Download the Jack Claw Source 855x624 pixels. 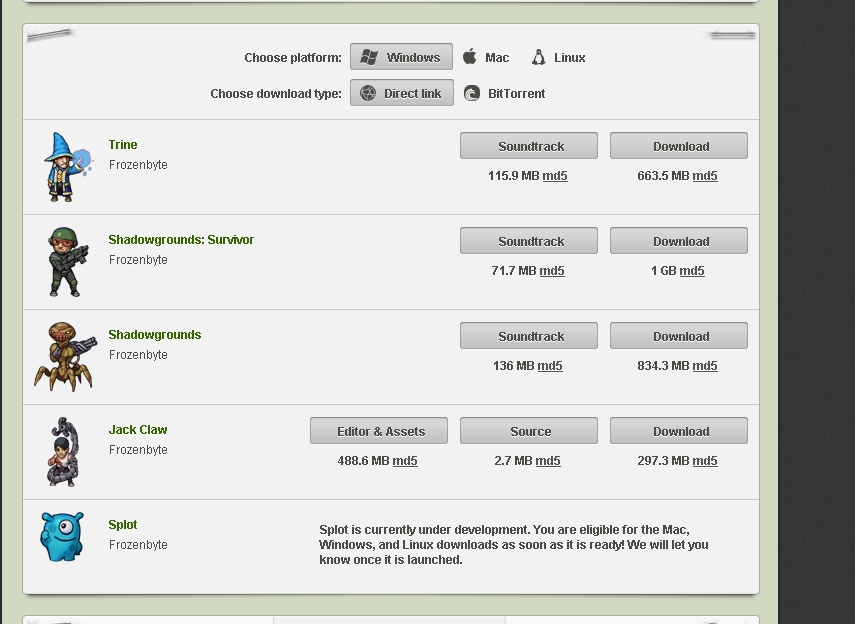point(529,430)
